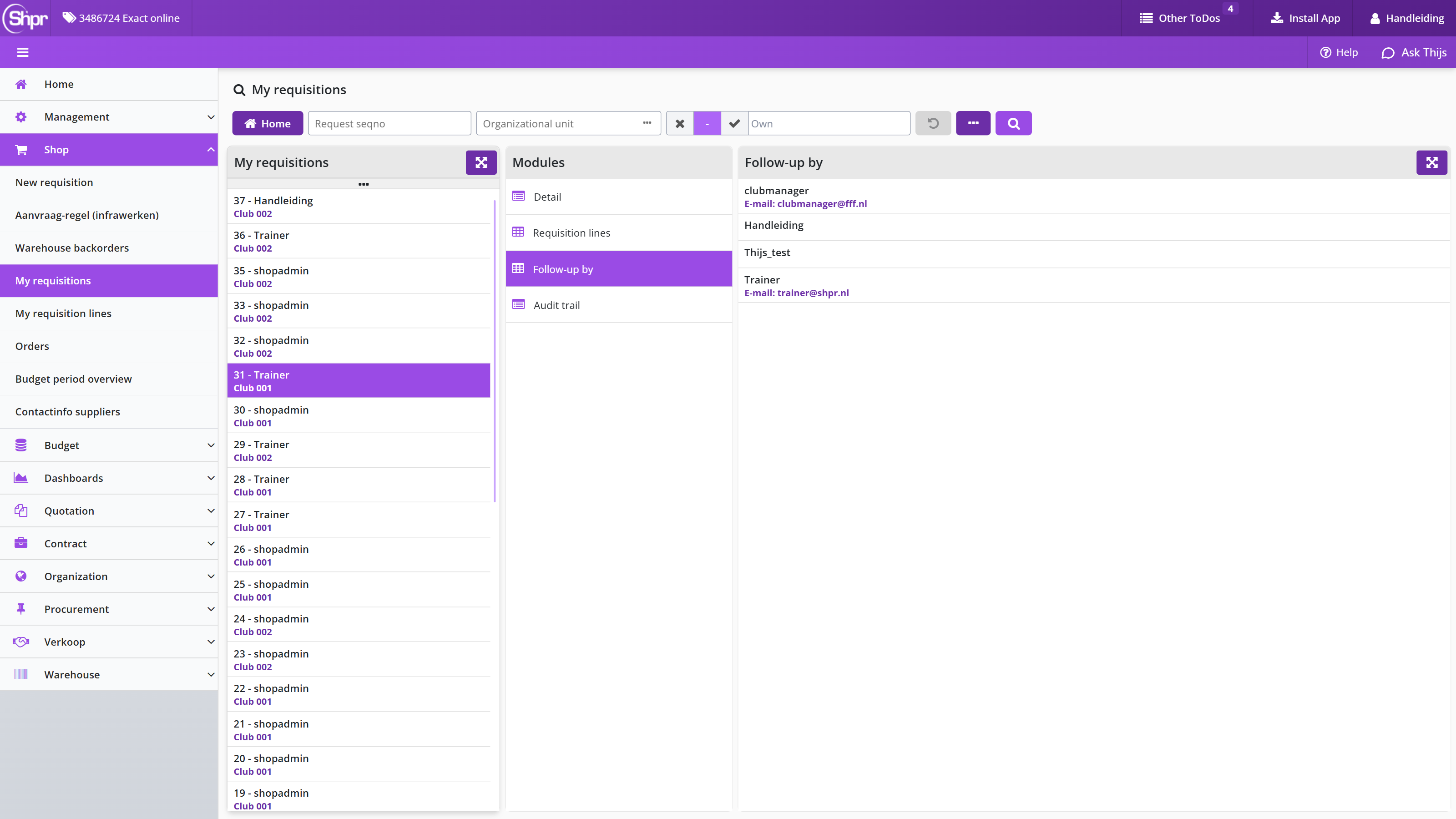1456x819 pixels.
Task: Set Own filter to dash neutral state
Action: [x=707, y=123]
